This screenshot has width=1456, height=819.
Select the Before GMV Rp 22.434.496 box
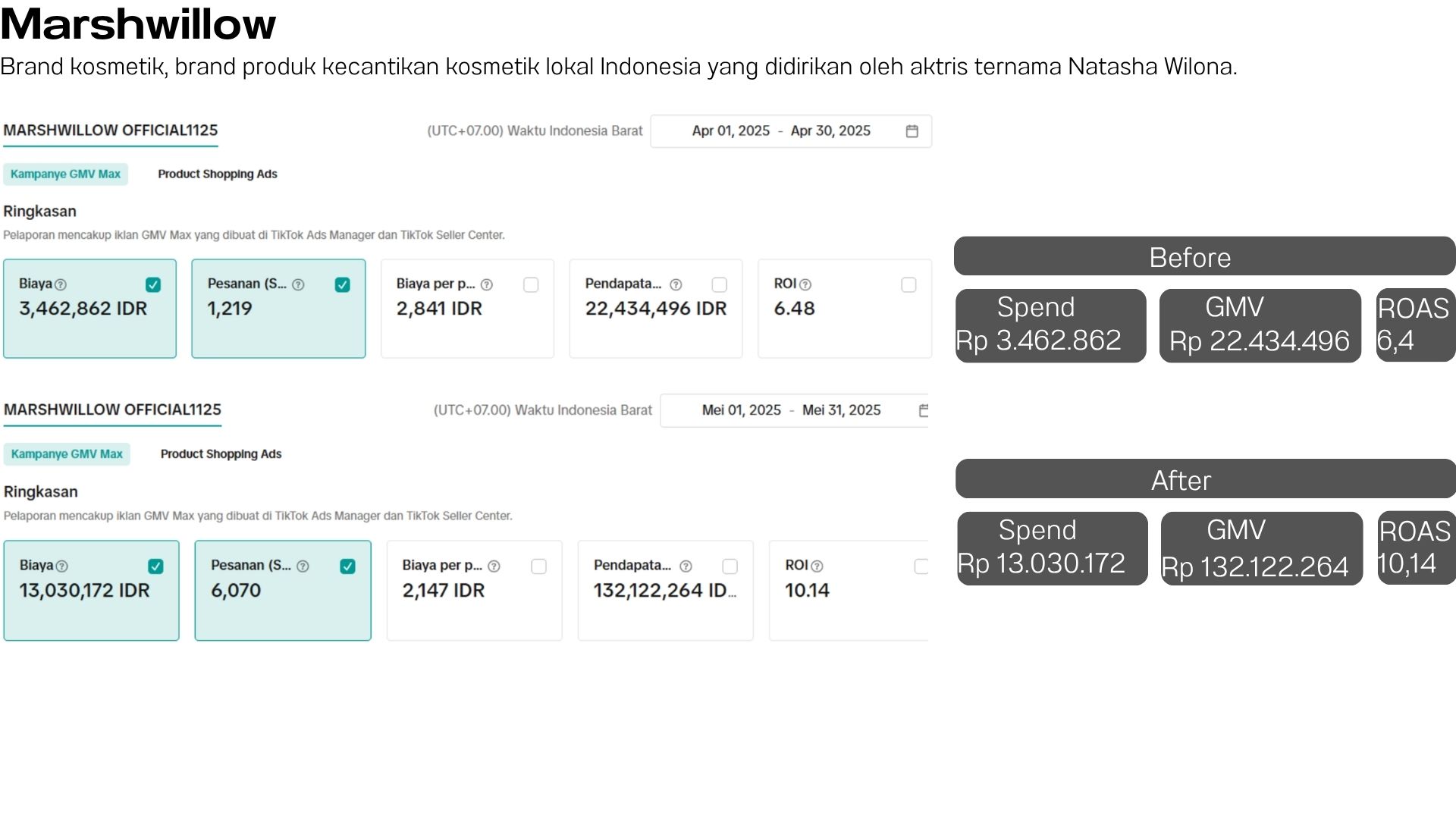1260,325
